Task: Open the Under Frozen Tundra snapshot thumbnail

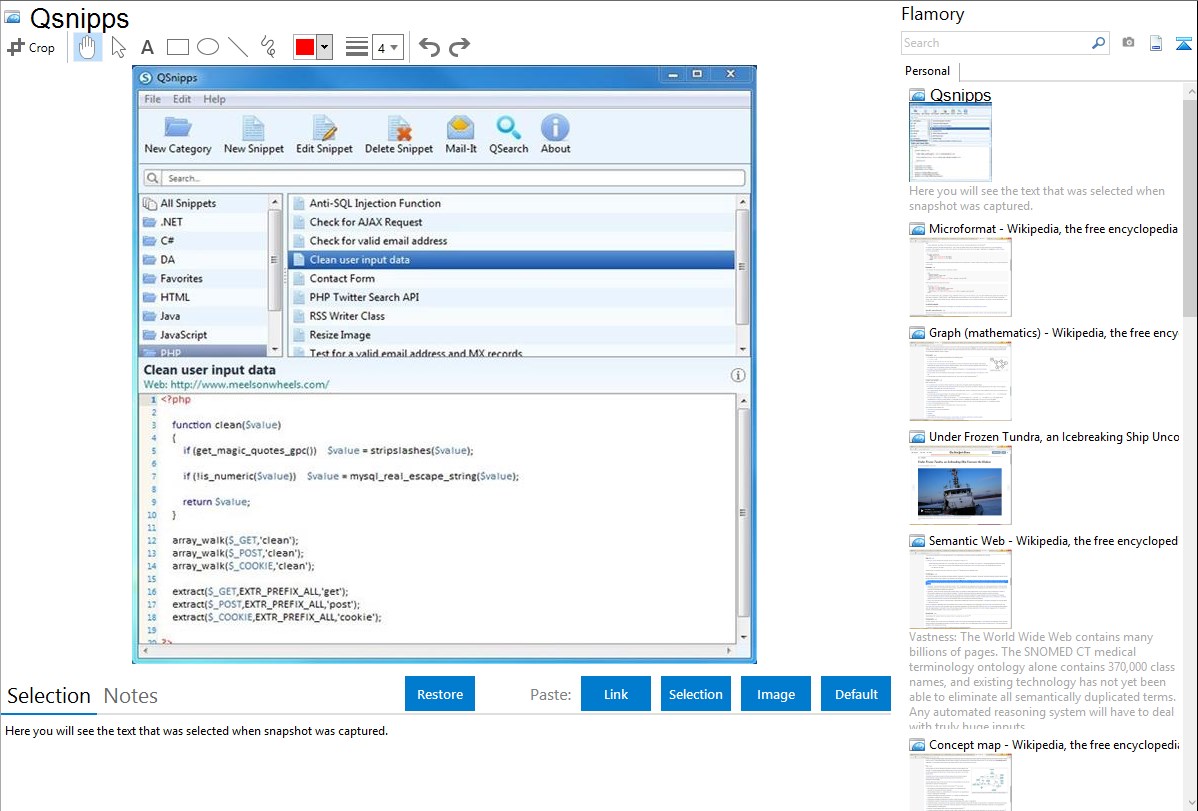Action: click(960, 485)
